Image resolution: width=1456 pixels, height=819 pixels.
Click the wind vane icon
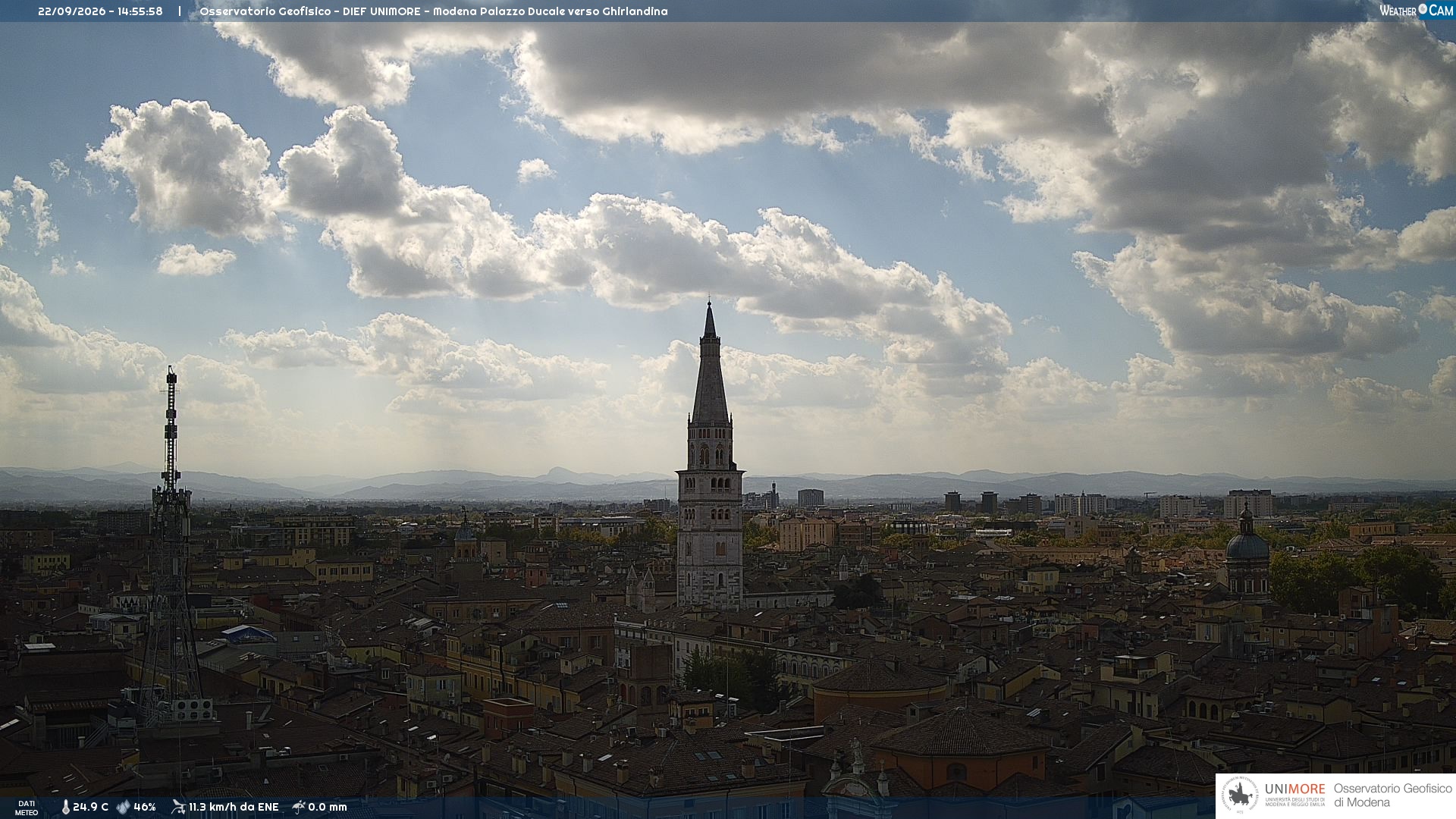(x=178, y=807)
